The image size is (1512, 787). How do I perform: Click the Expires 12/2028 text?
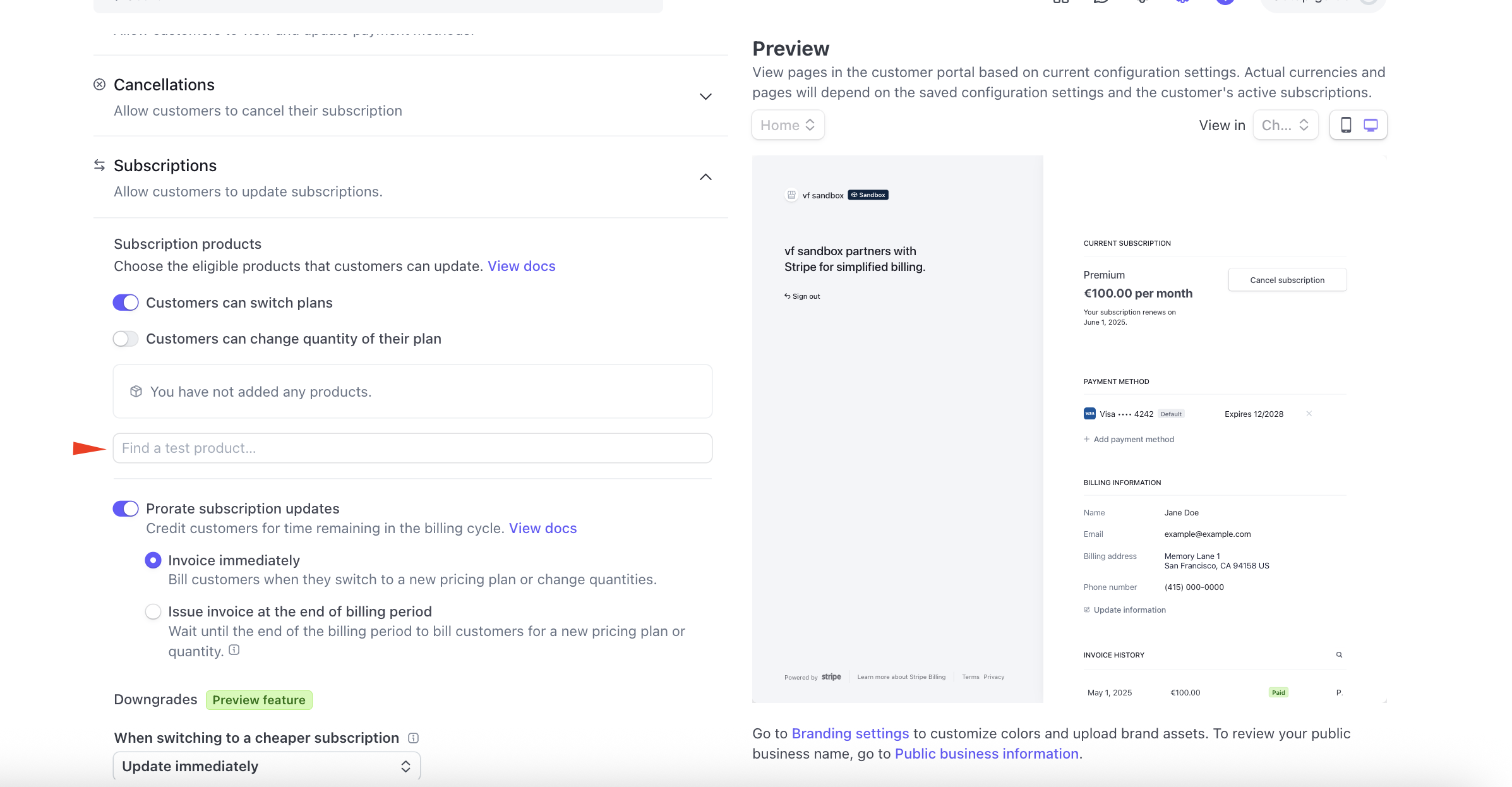(1254, 414)
